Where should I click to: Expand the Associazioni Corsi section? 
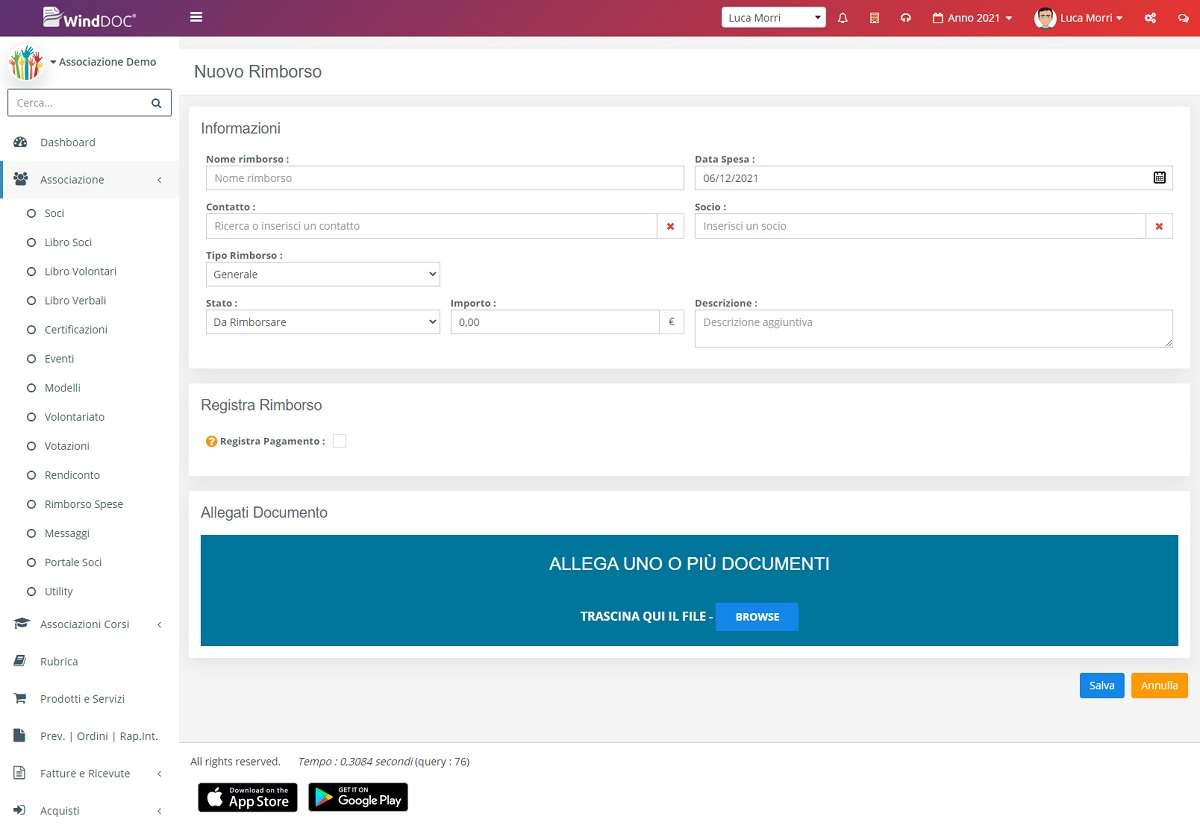160,625
